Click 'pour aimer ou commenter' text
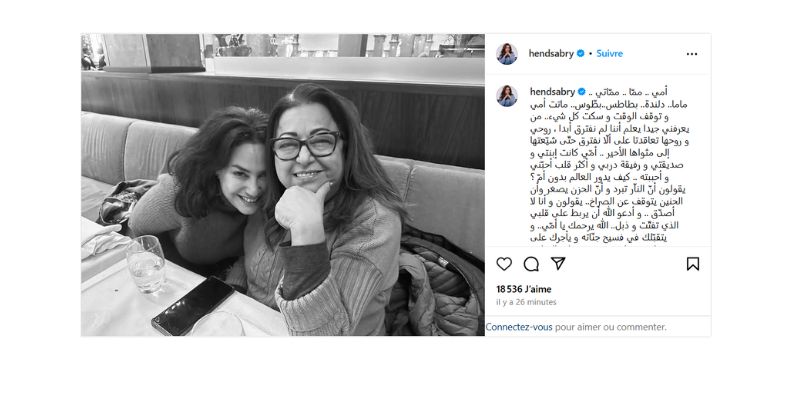The height and width of the screenshot is (400, 800). click(611, 327)
